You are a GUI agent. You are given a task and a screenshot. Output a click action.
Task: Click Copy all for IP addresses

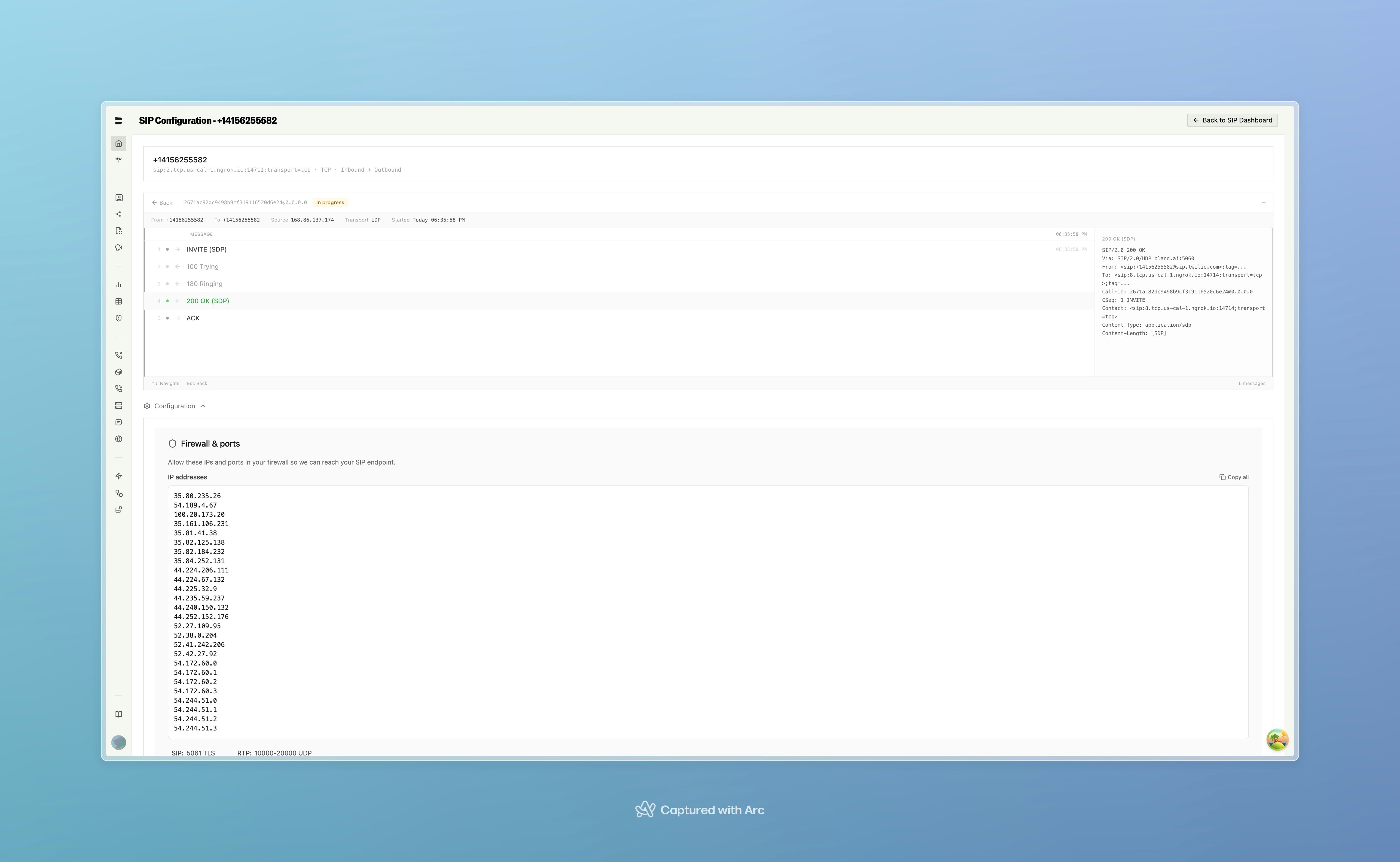(x=1234, y=477)
